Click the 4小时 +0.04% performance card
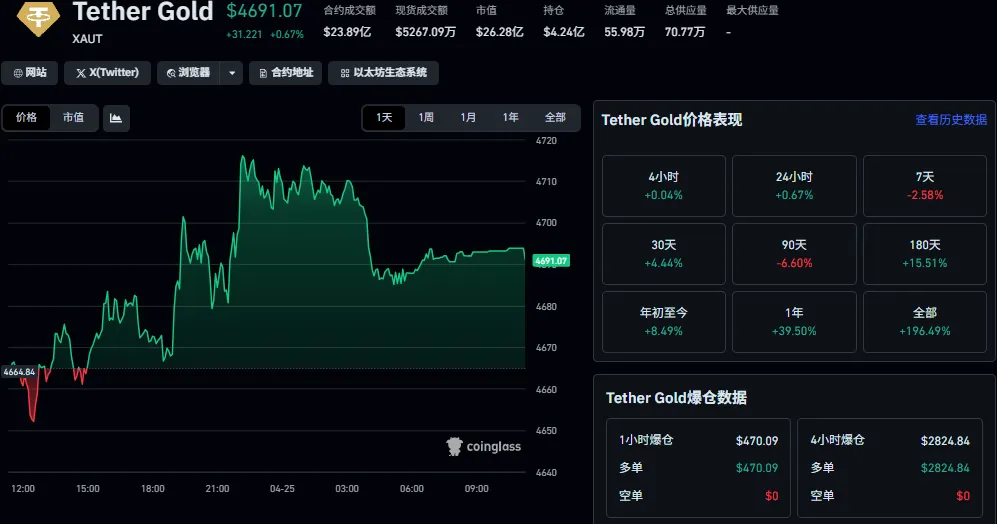997x524 pixels. 664,186
